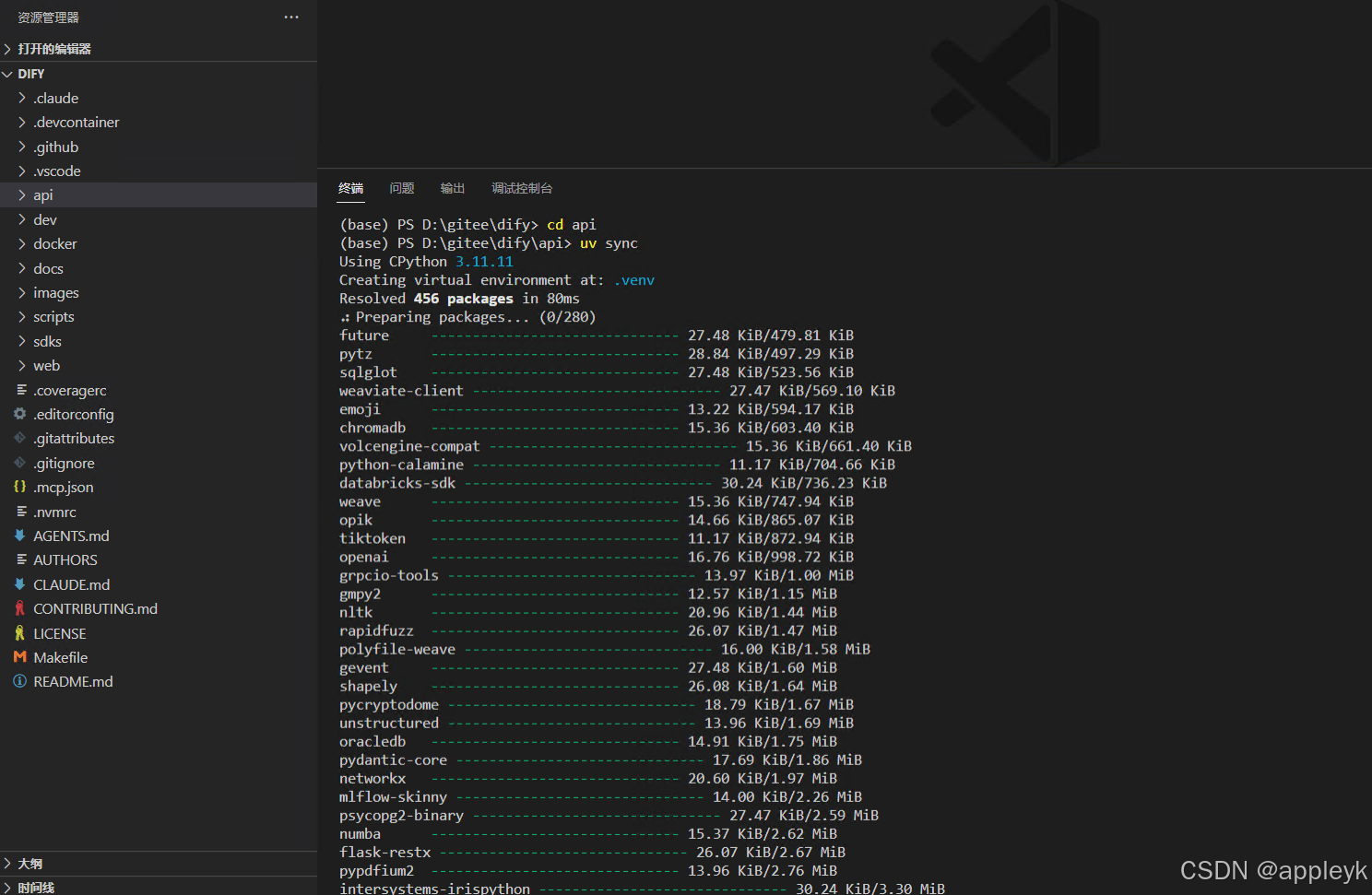Click the .mcp.json braces icon
Viewport: 1372px width, 895px height.
pyautogui.click(x=20, y=487)
